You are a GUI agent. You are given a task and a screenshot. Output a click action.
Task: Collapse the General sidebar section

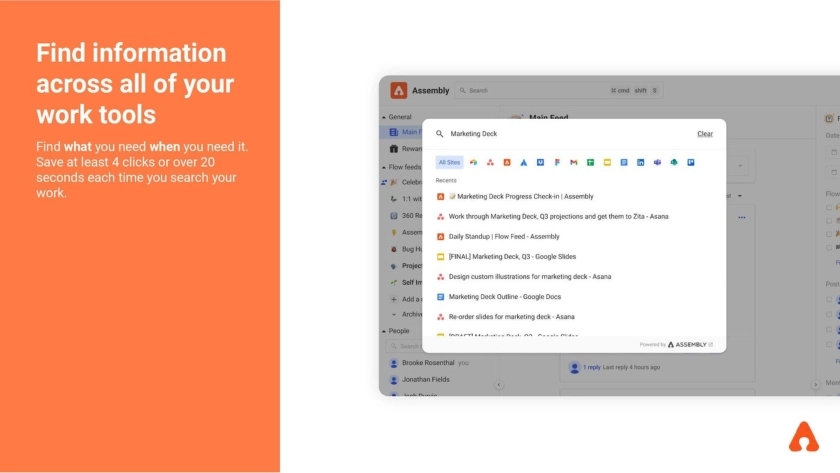[384, 117]
